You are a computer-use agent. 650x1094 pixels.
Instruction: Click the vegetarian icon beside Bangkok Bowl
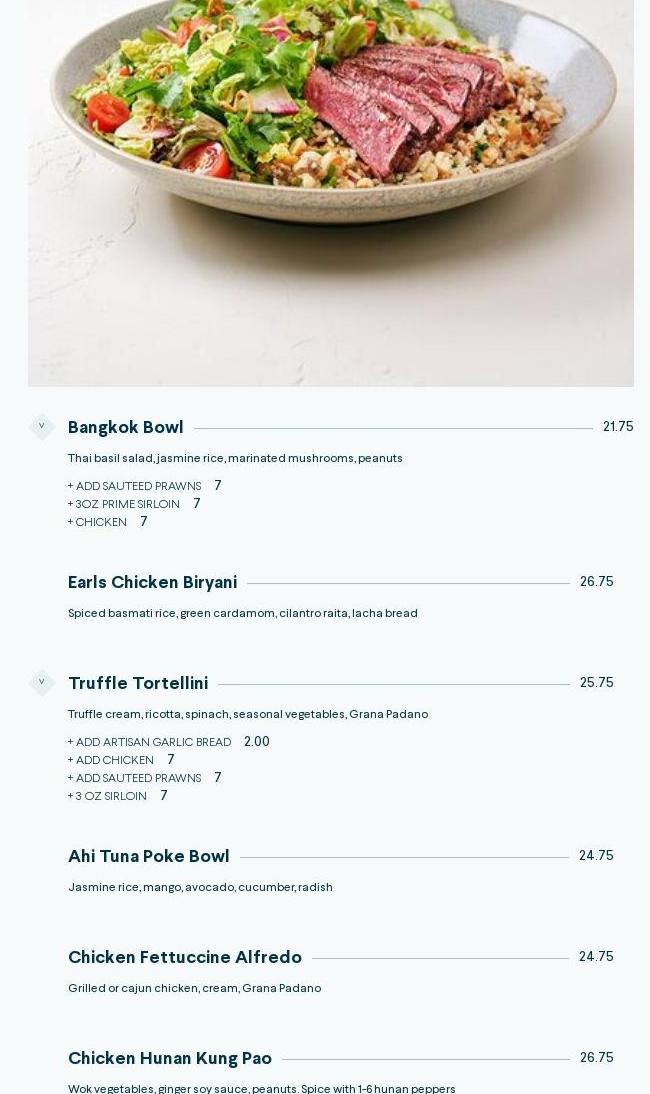click(41, 427)
